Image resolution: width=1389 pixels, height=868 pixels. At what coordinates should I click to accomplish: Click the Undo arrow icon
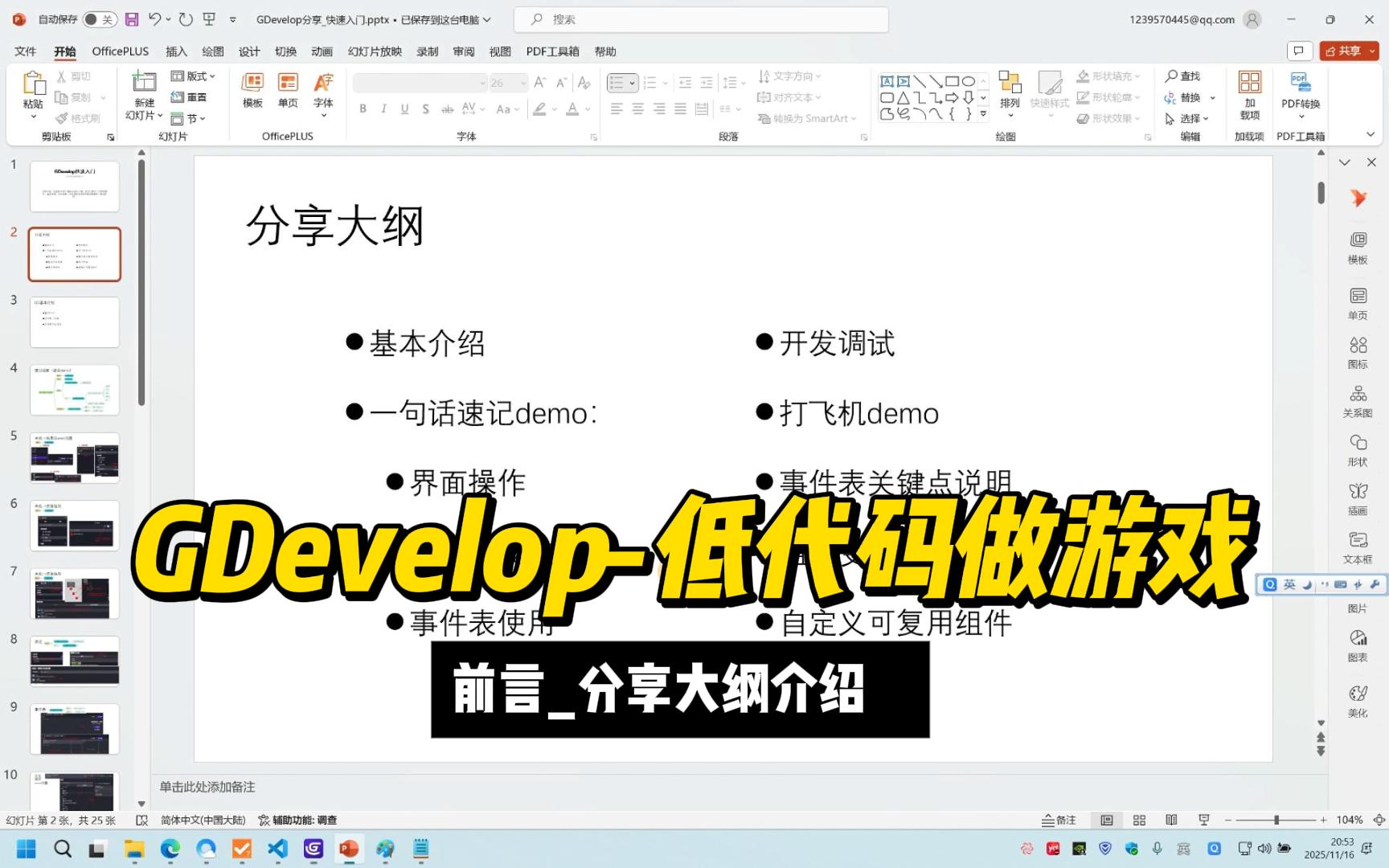[x=155, y=19]
